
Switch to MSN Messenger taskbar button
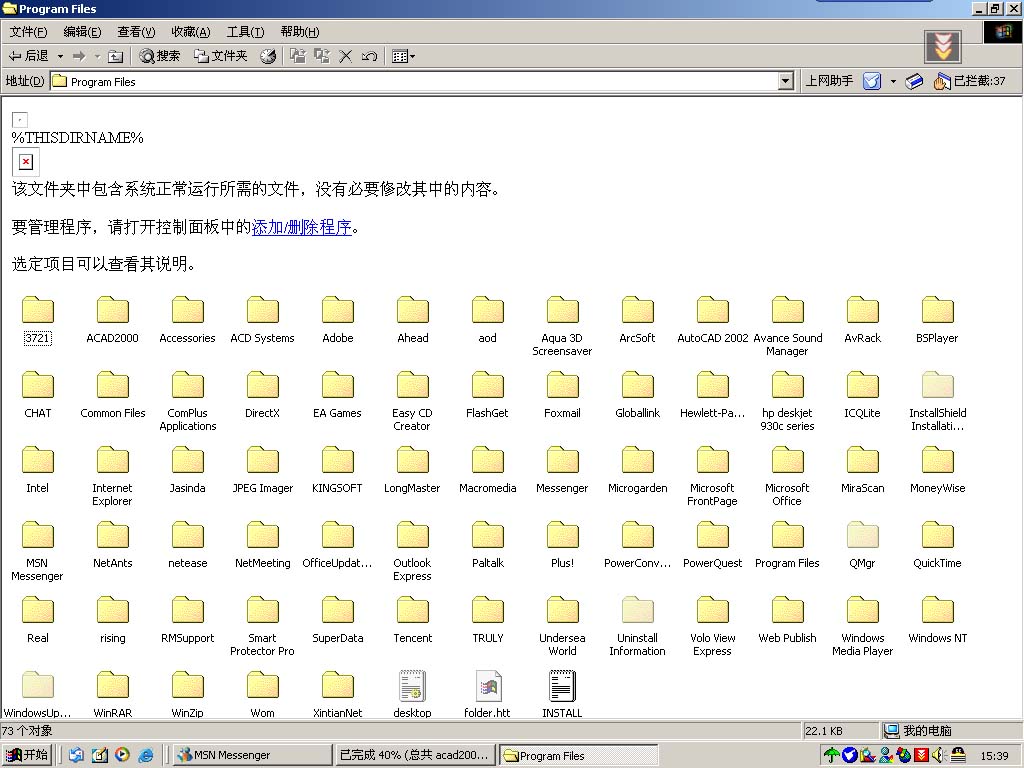coord(253,755)
